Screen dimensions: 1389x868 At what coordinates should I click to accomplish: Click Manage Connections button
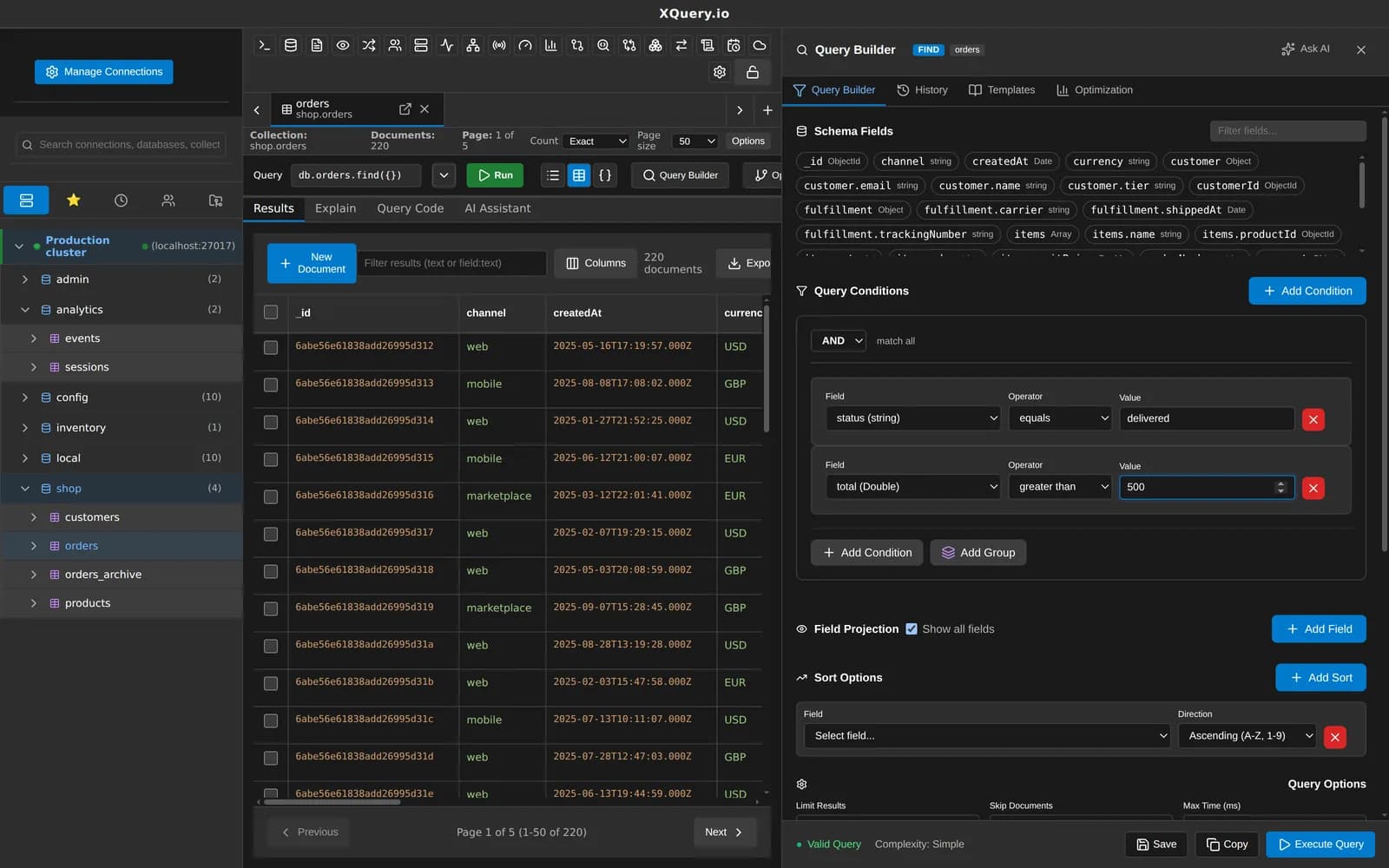[x=104, y=72]
